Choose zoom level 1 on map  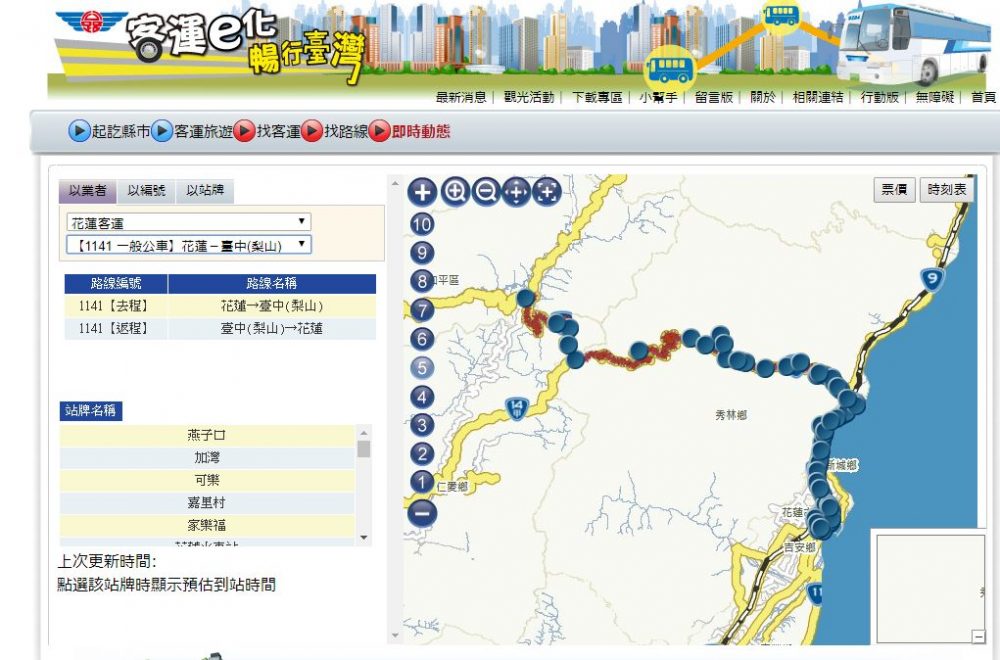(422, 481)
